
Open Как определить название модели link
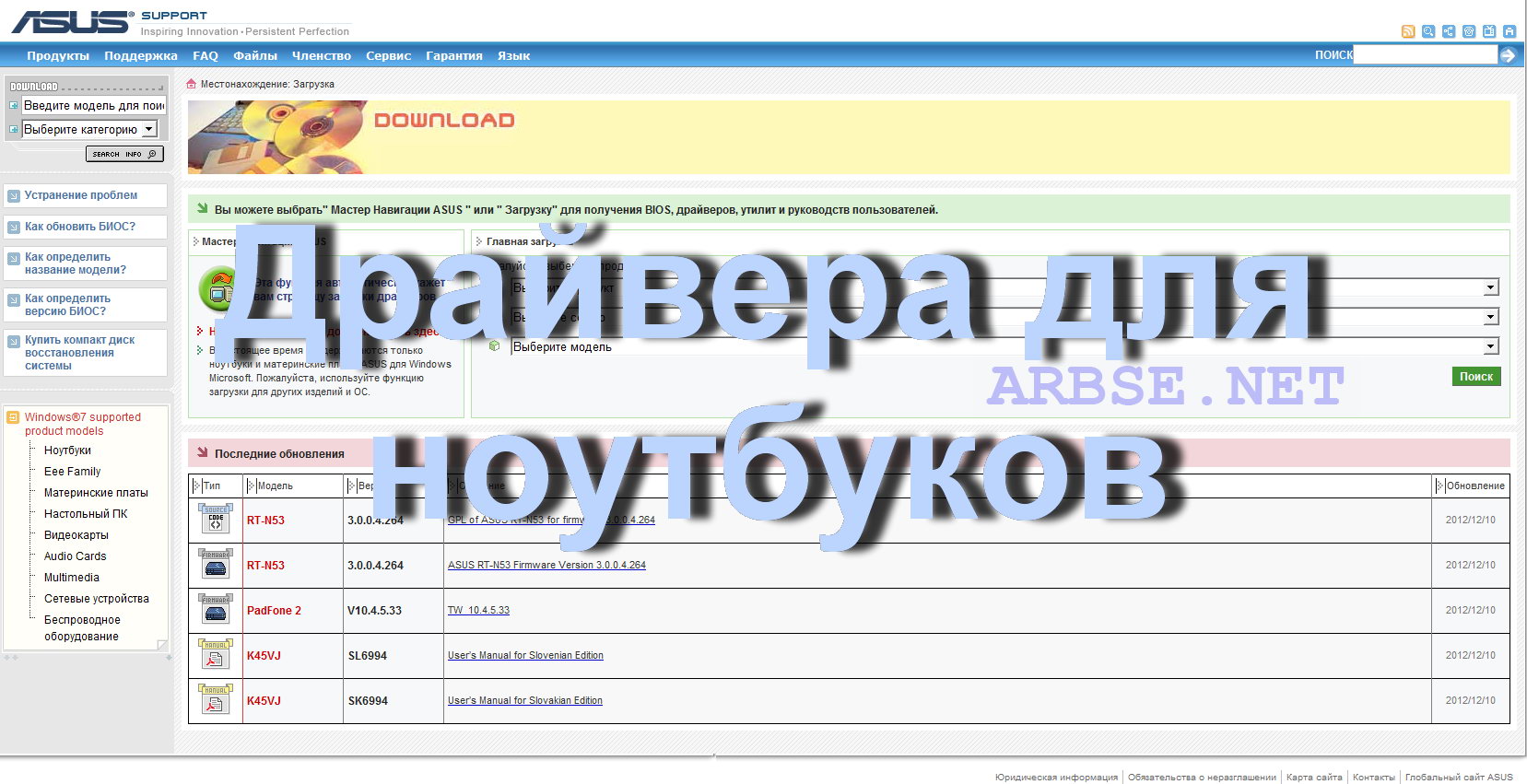coord(76,263)
